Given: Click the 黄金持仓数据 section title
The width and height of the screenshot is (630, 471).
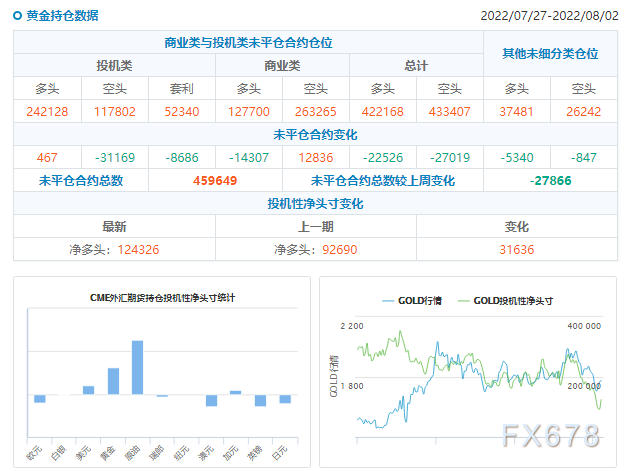Looking at the screenshot, I should click(62, 16).
